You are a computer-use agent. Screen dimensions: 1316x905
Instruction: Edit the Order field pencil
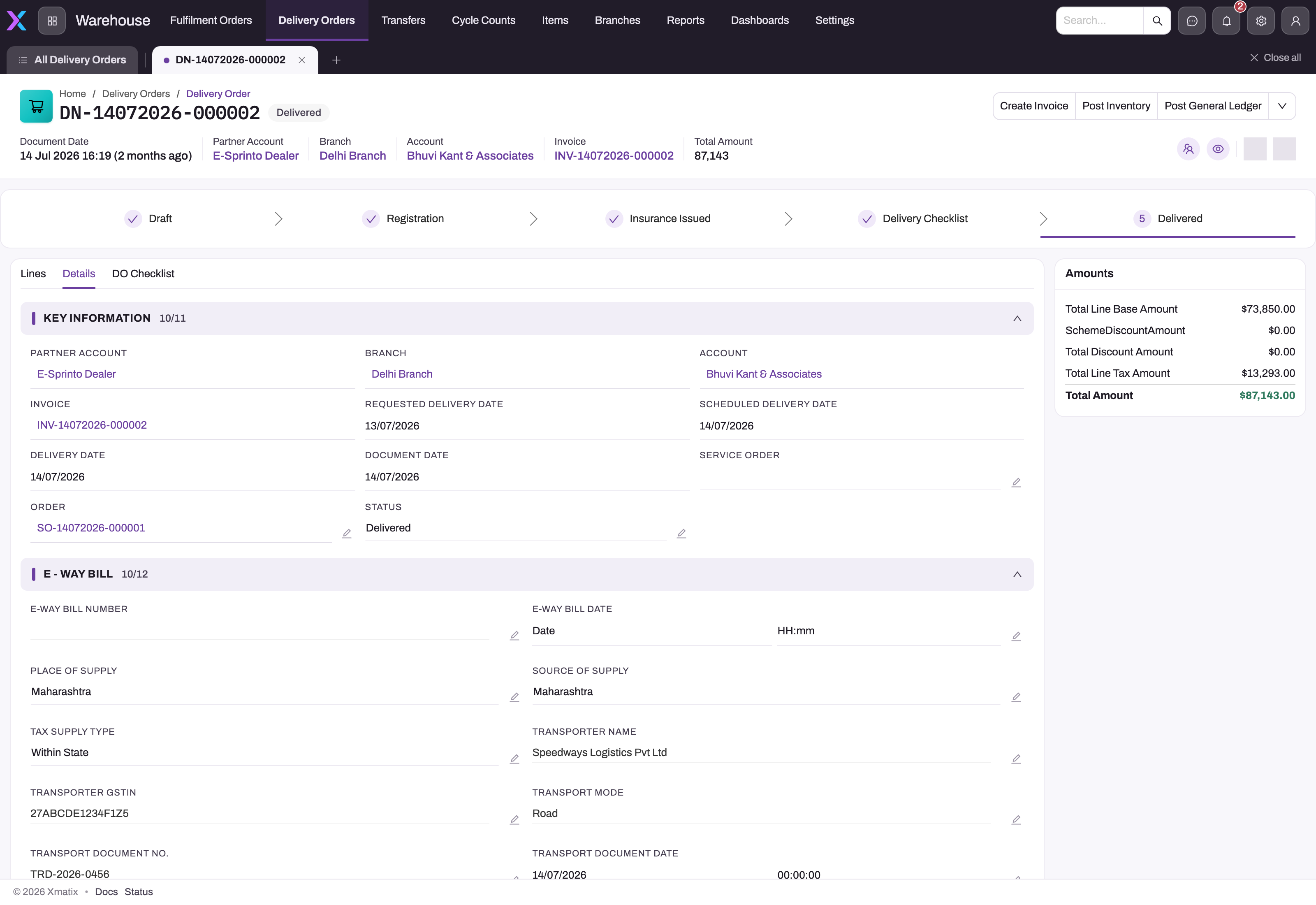click(x=346, y=534)
